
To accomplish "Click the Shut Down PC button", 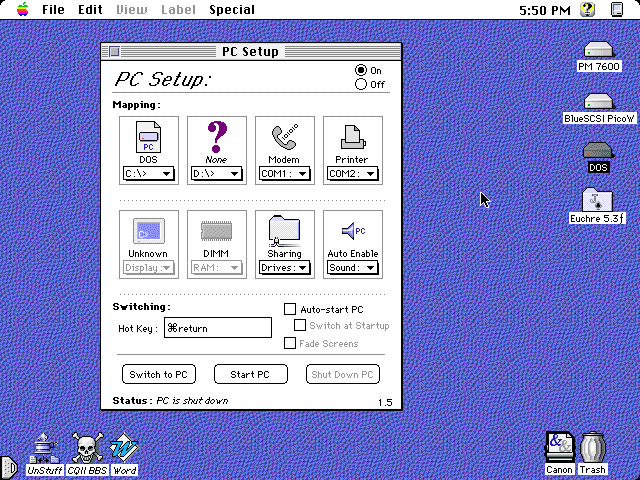I will pos(343,374).
